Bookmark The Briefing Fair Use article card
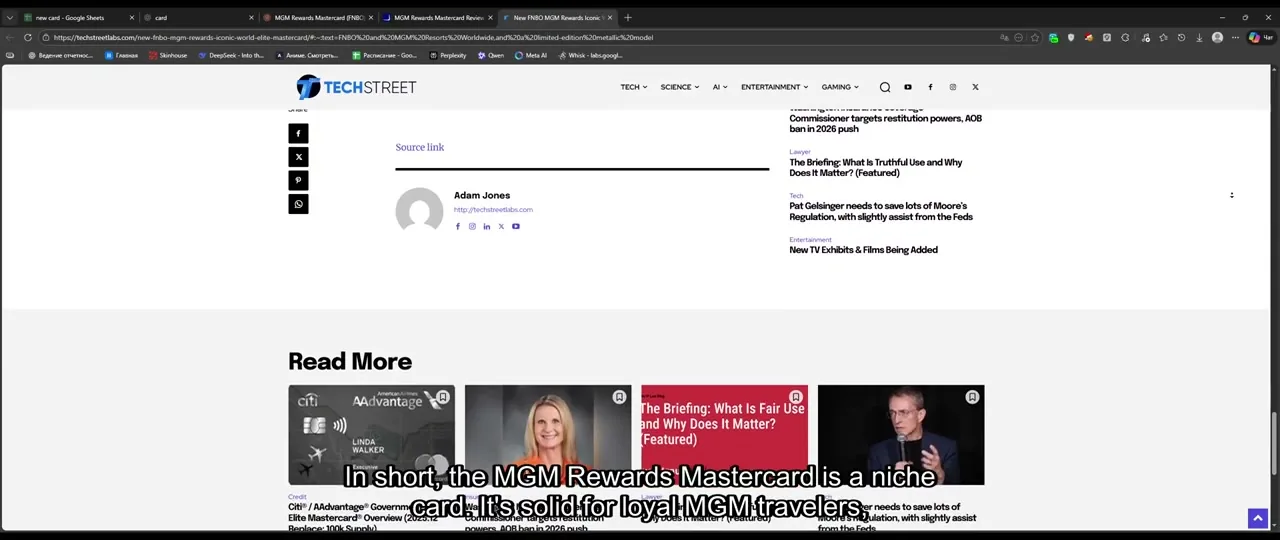1280x540 pixels. click(796, 397)
